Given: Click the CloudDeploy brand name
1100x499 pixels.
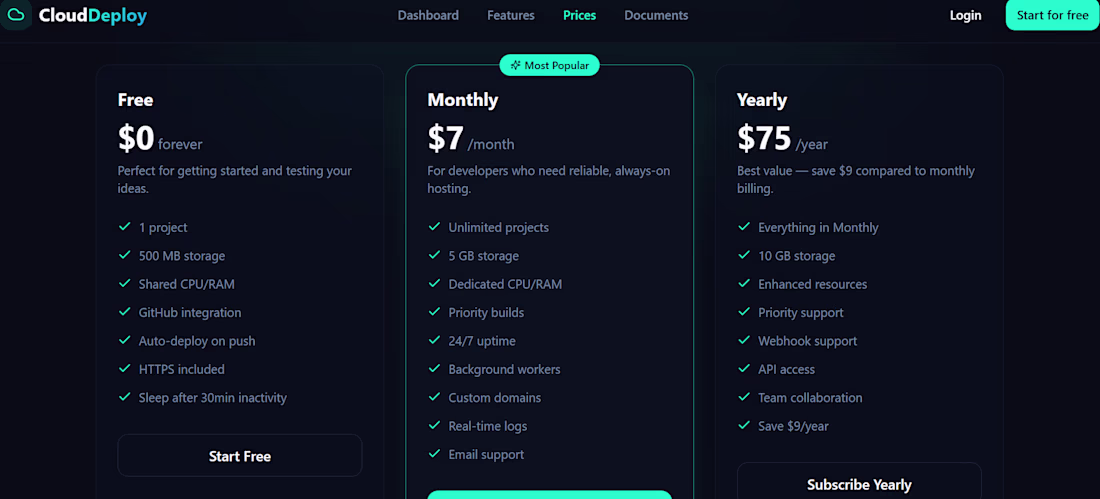Looking at the screenshot, I should [x=93, y=15].
